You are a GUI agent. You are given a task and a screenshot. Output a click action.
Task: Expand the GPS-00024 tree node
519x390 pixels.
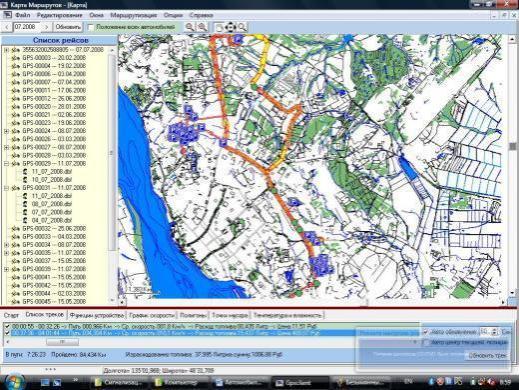(6, 131)
